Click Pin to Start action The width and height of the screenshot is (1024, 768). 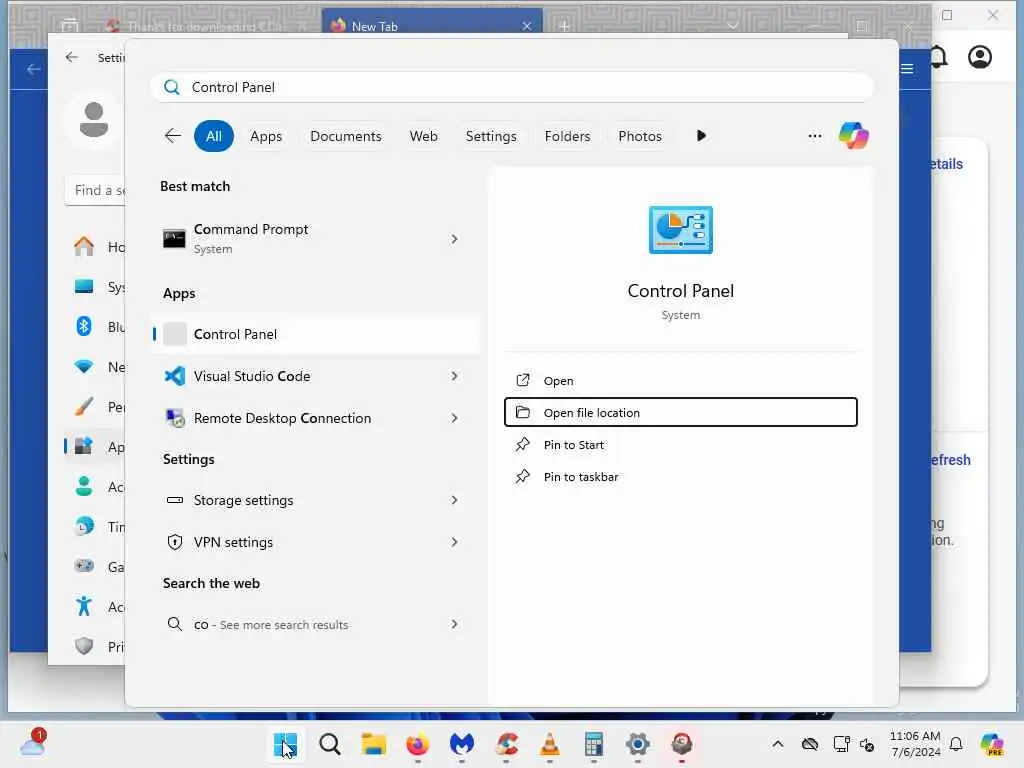[680, 445]
